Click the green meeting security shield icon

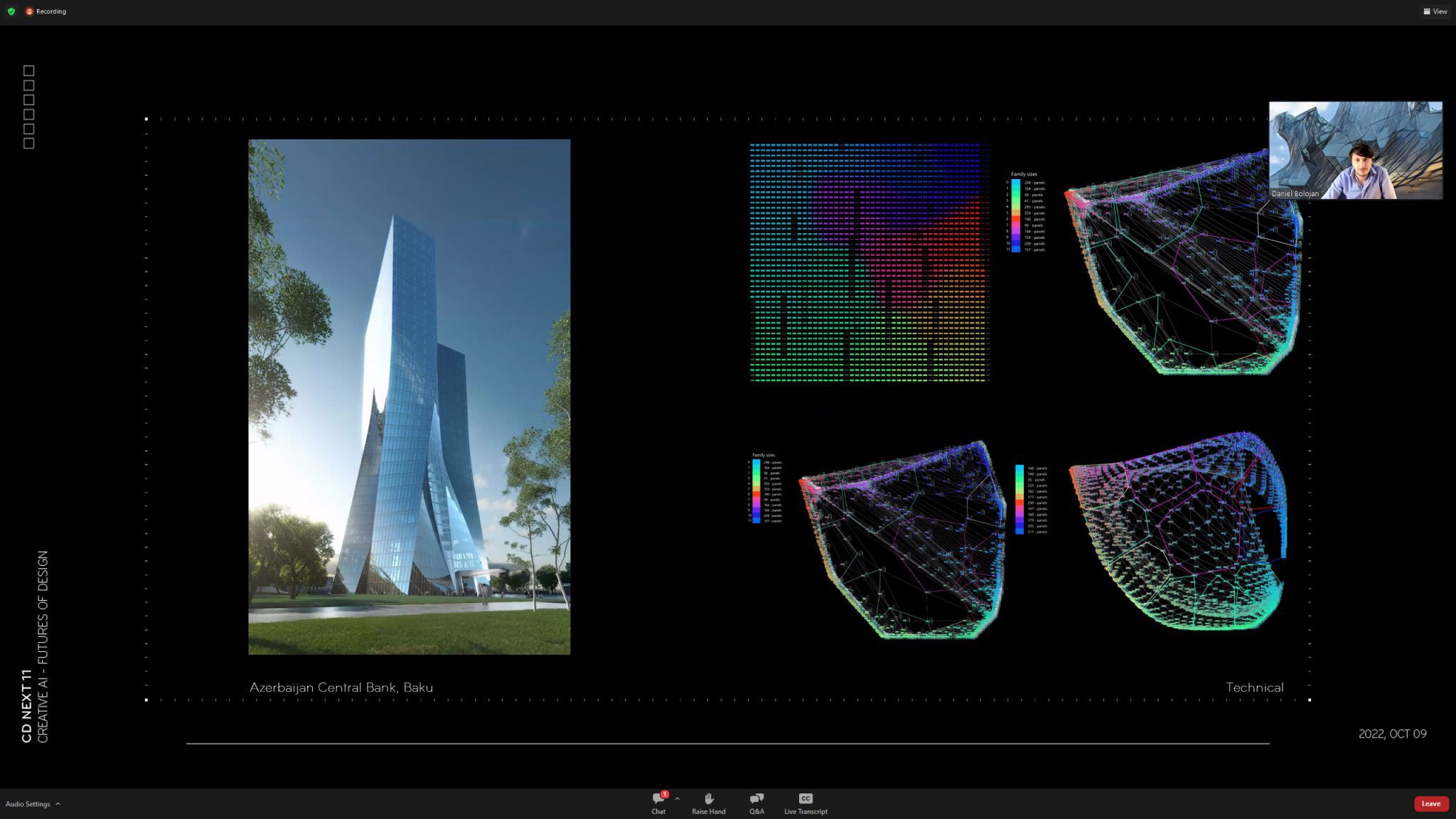11,11
